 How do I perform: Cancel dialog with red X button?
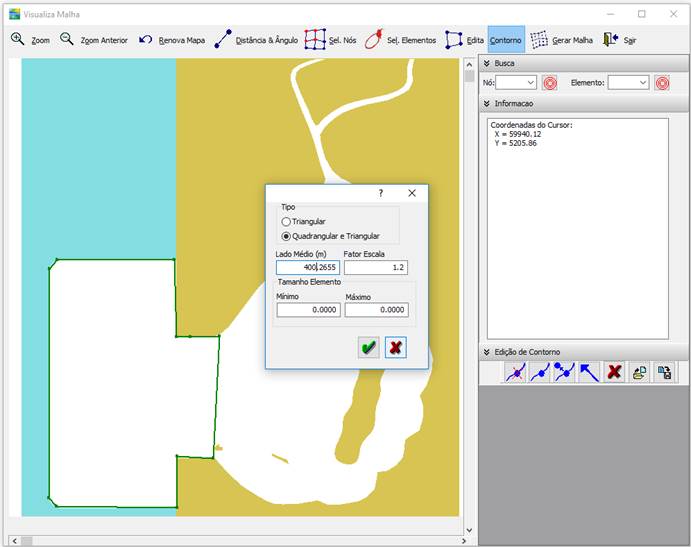[x=395, y=347]
